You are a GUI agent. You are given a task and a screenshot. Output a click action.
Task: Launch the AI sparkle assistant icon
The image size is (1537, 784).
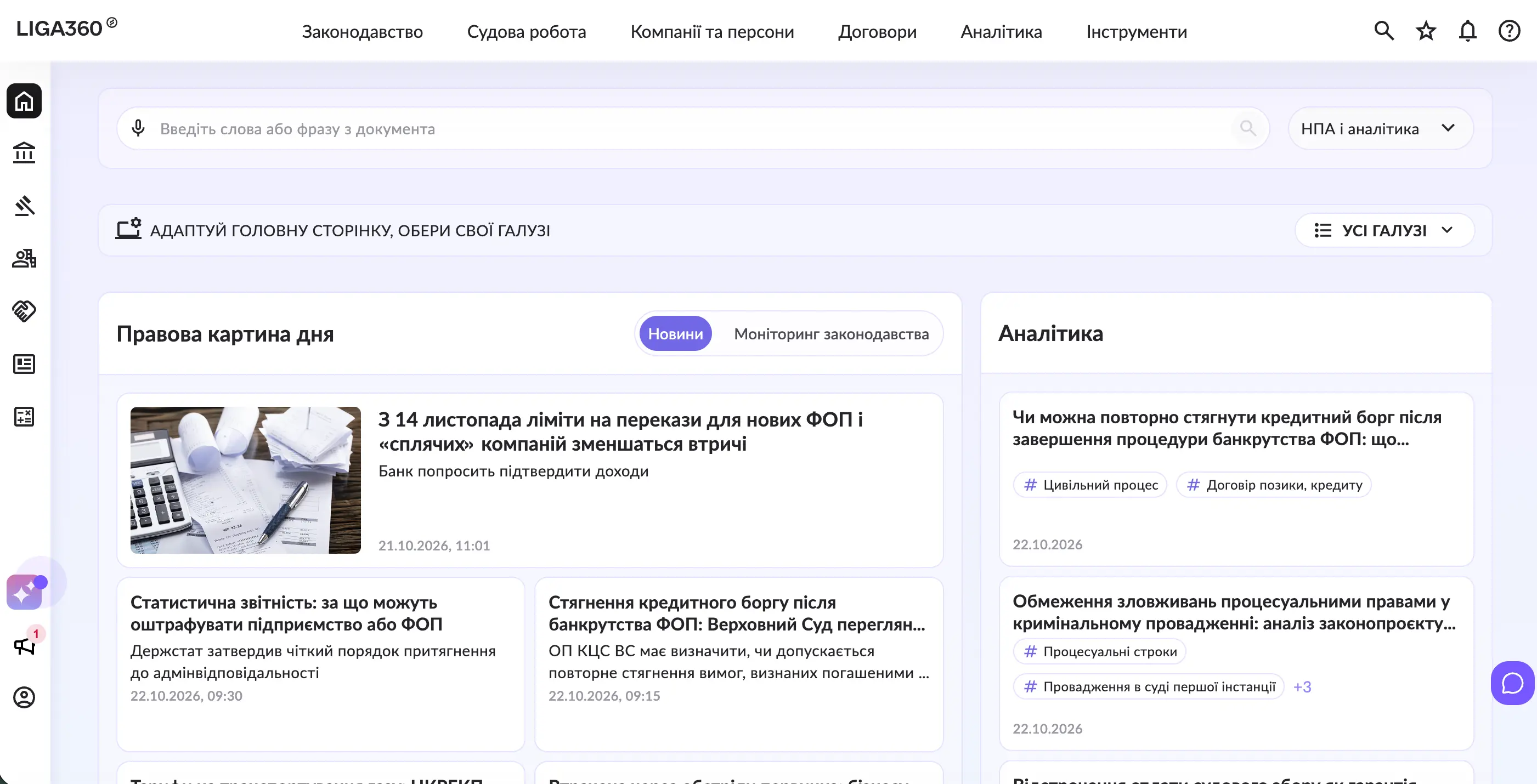[24, 592]
